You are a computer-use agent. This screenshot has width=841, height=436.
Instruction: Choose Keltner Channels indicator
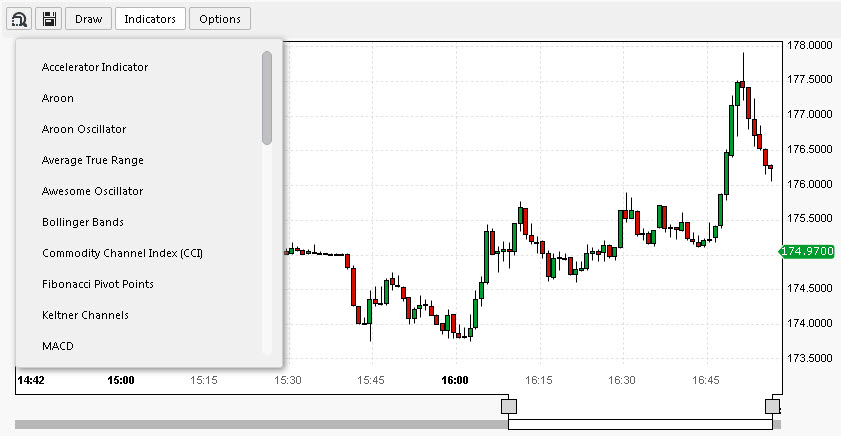click(x=85, y=315)
